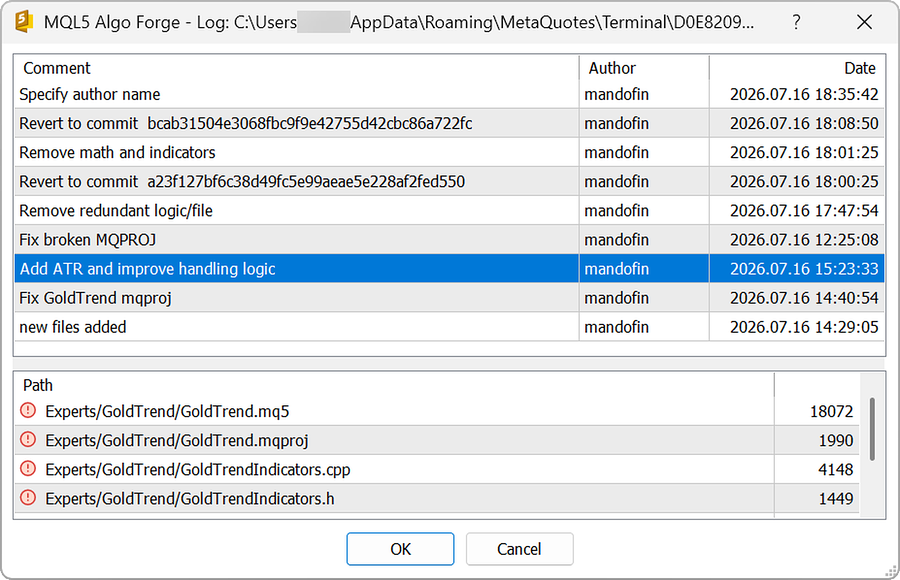Image resolution: width=900 pixels, height=580 pixels.
Task: Click the file size value 18072
Action: (832, 411)
